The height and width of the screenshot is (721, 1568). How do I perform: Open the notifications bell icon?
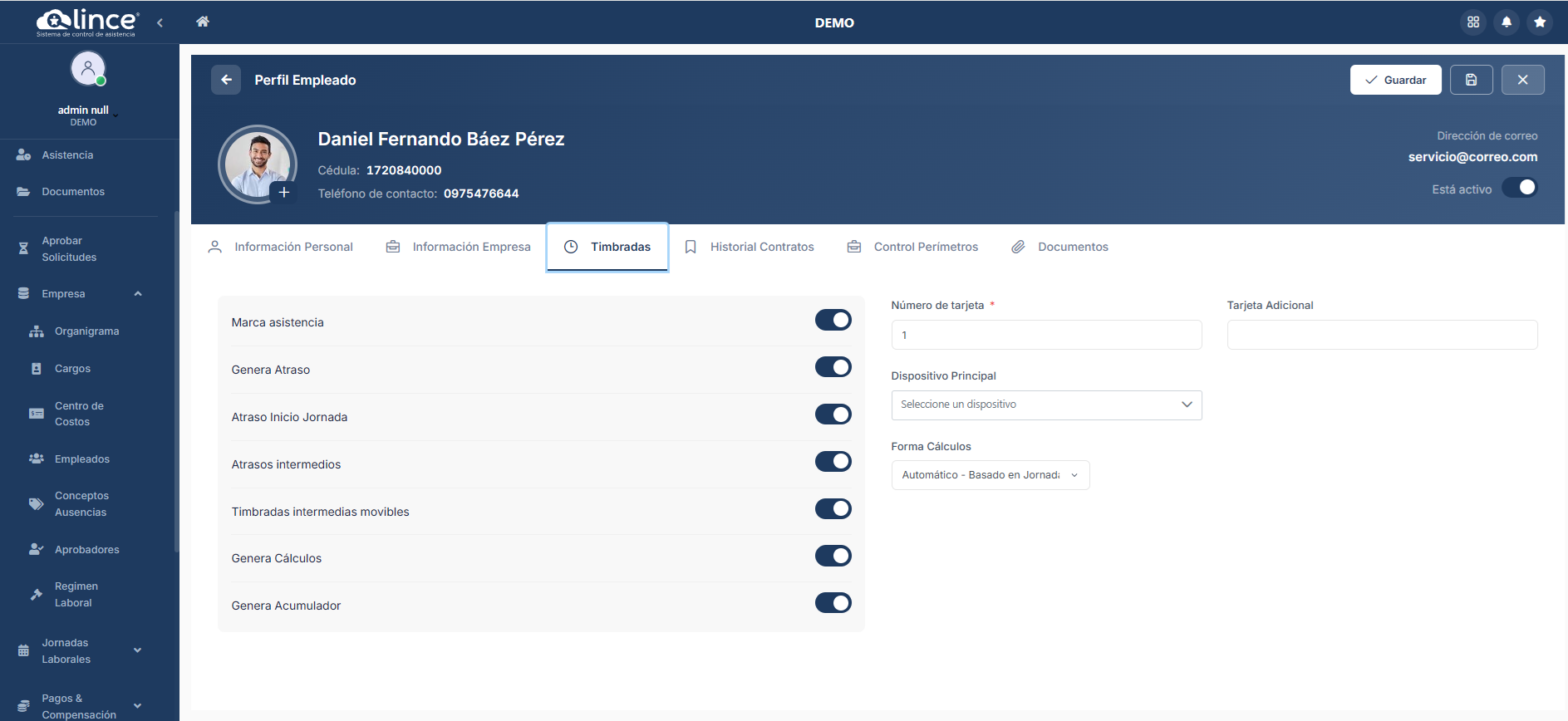(1507, 22)
